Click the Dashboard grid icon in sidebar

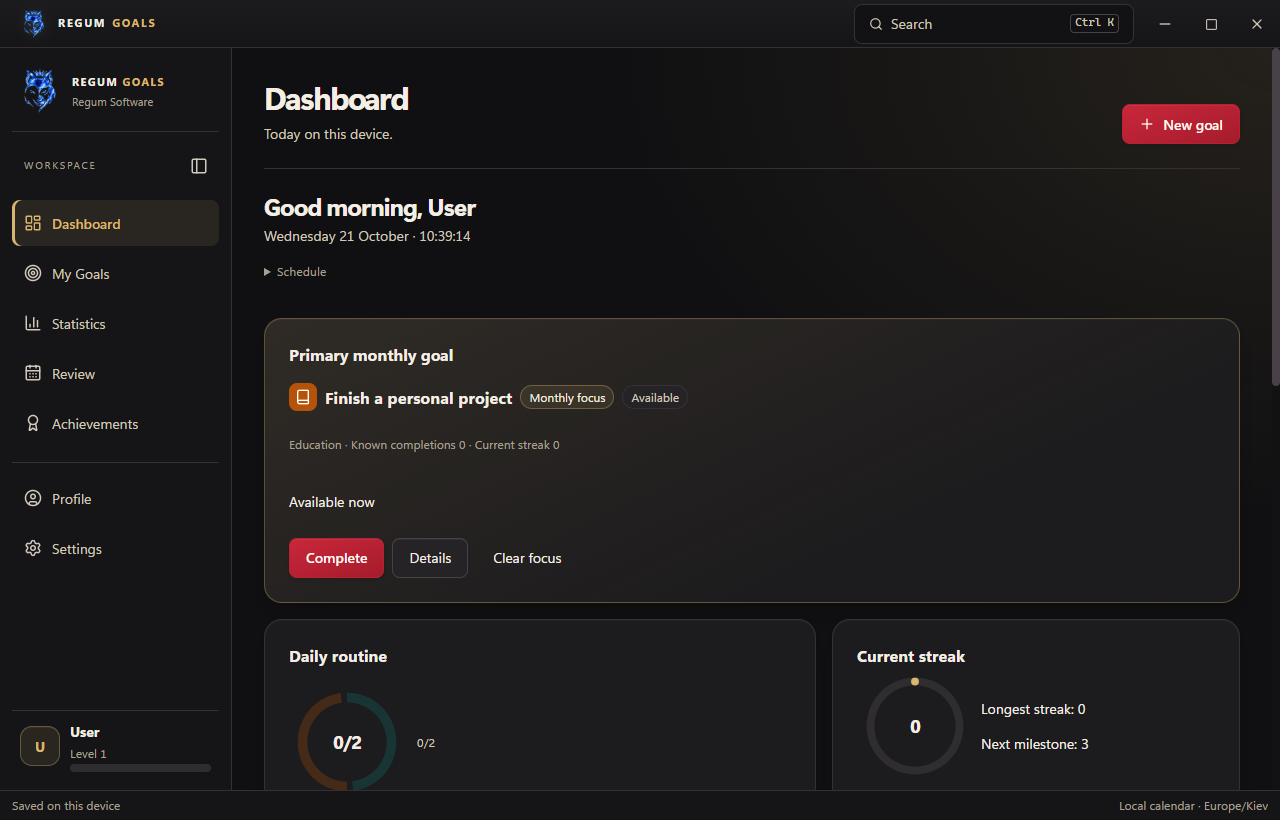33,223
